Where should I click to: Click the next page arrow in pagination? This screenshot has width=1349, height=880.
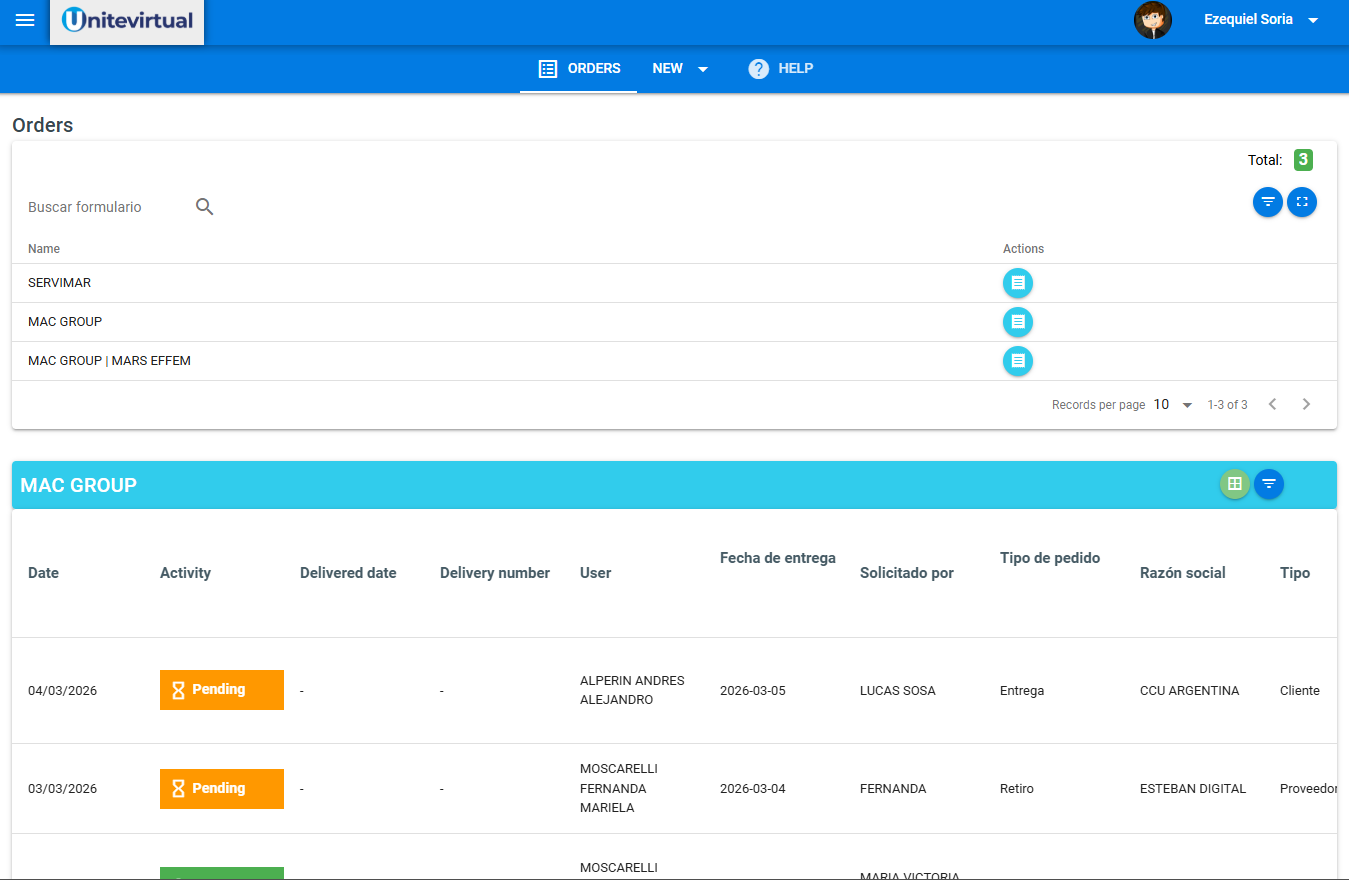1306,404
